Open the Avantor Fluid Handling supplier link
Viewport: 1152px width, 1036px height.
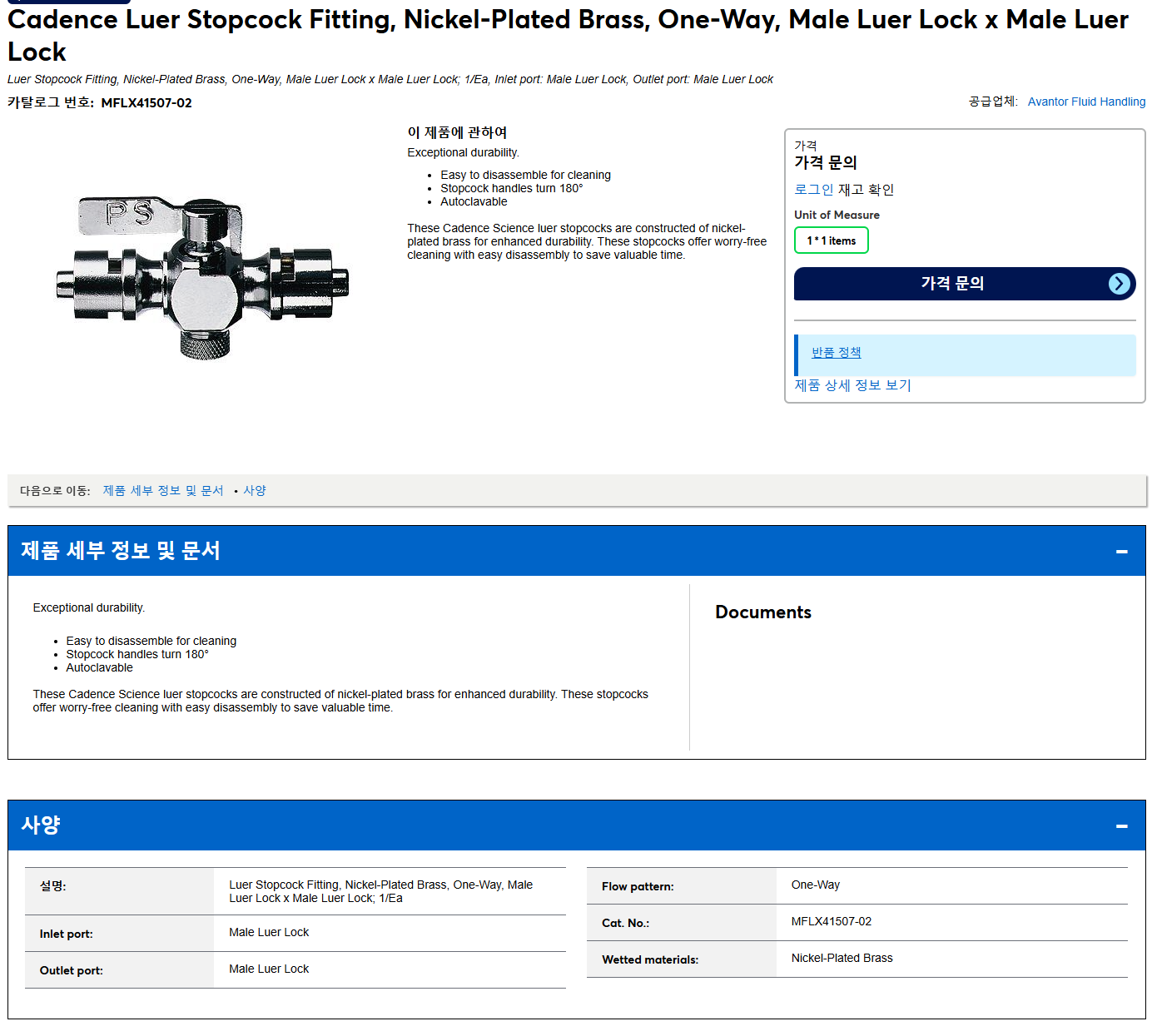coord(1086,102)
